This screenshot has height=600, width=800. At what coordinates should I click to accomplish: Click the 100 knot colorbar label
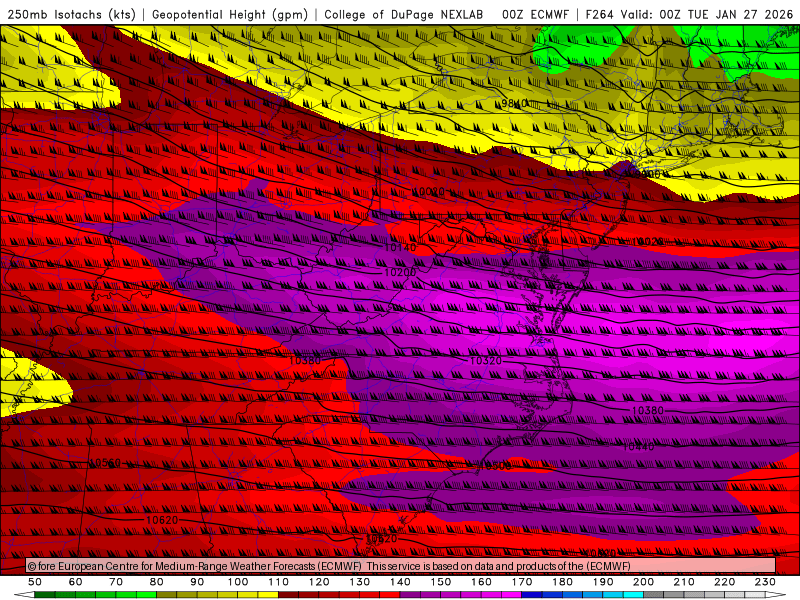[x=238, y=582]
